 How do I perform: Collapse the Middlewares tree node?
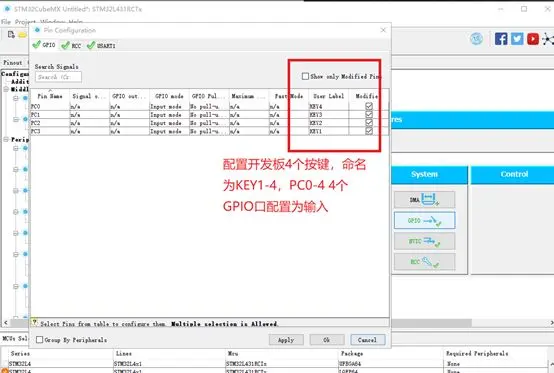(x=6, y=89)
